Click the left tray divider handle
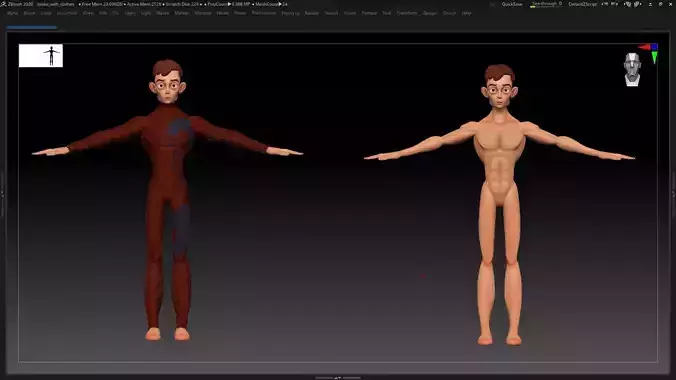 (x=2, y=195)
